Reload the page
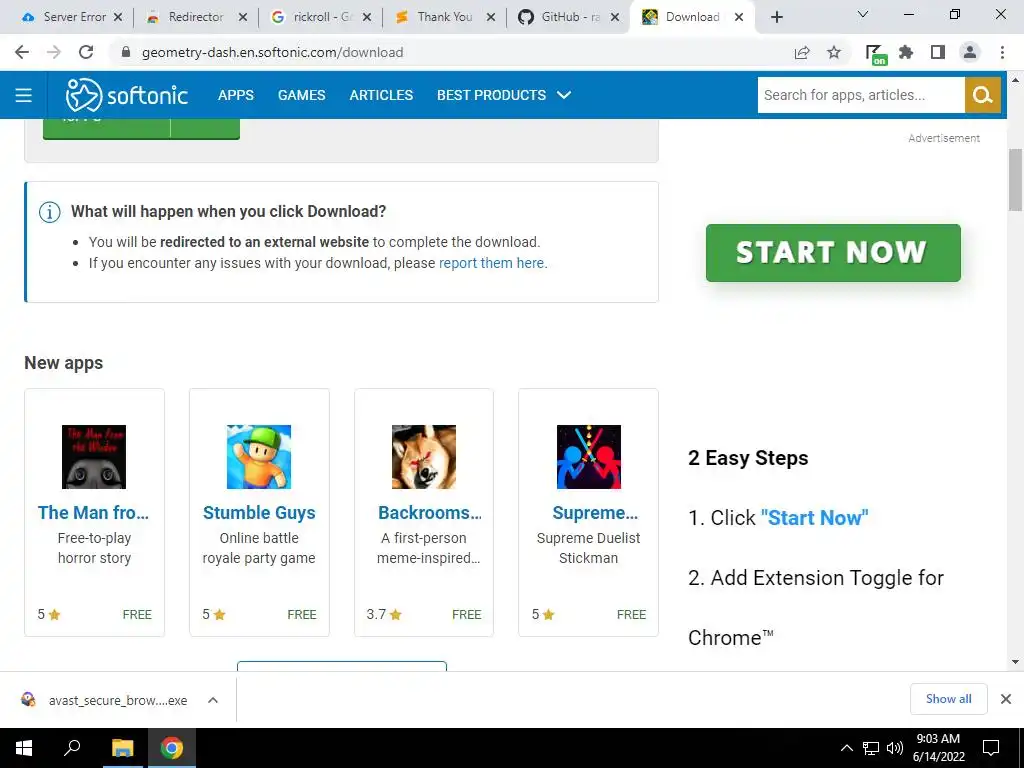The height and width of the screenshot is (768, 1024). coord(86,52)
